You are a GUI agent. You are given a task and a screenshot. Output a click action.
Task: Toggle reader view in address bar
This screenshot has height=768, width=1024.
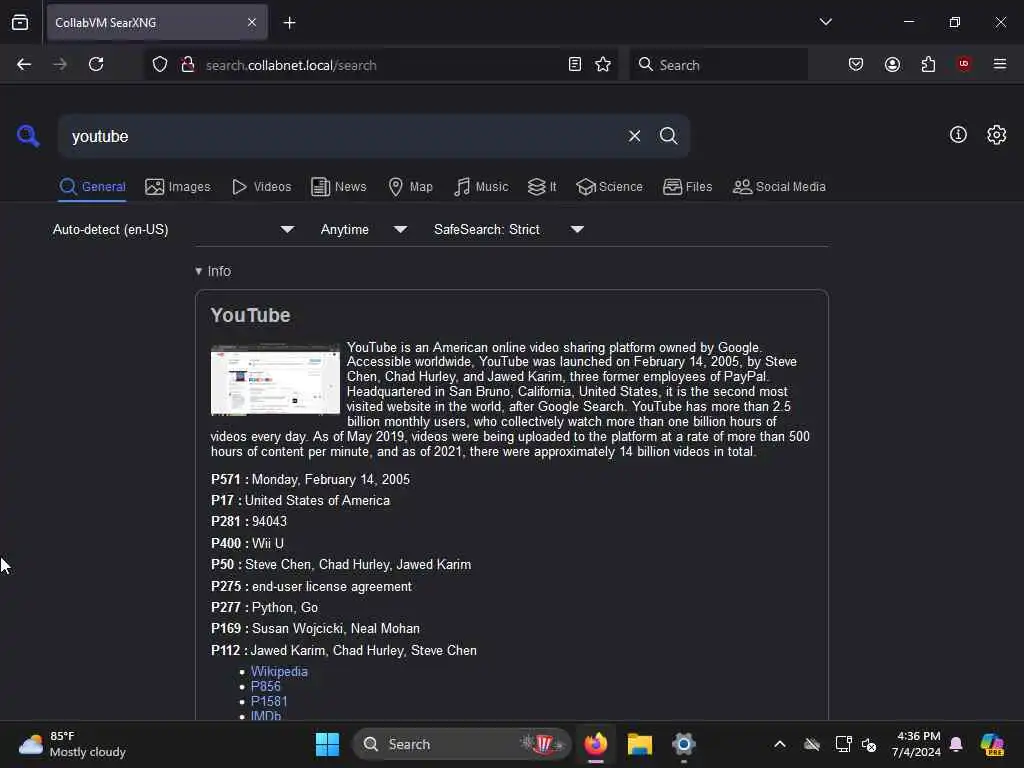point(575,64)
